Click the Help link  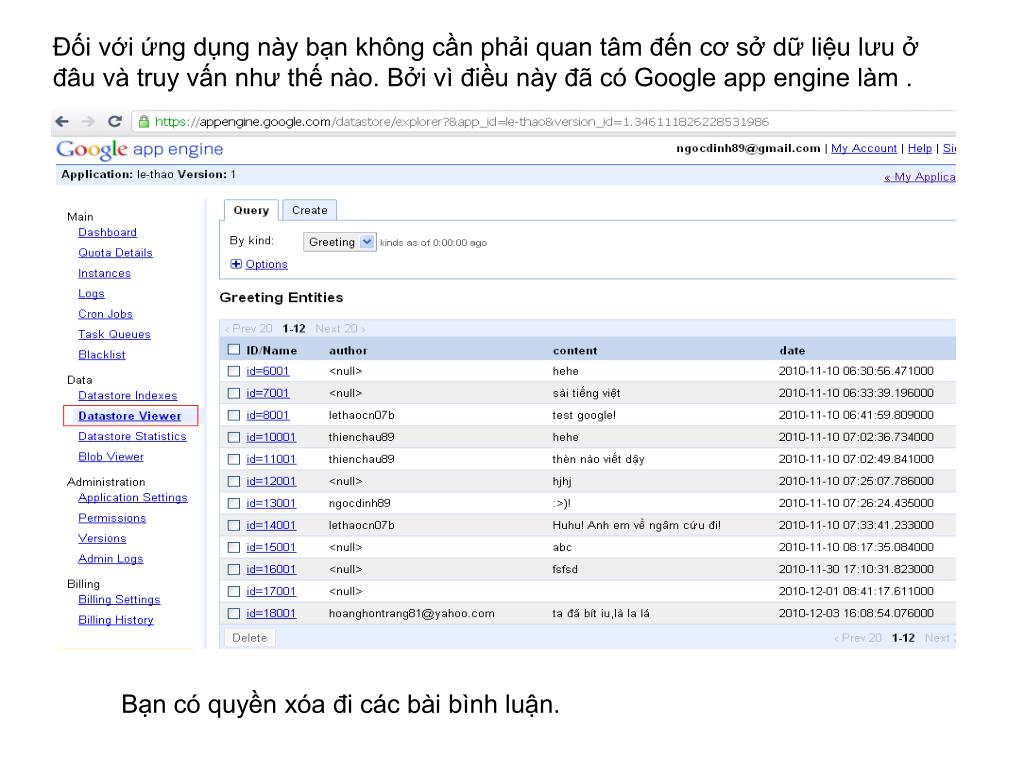click(x=920, y=148)
